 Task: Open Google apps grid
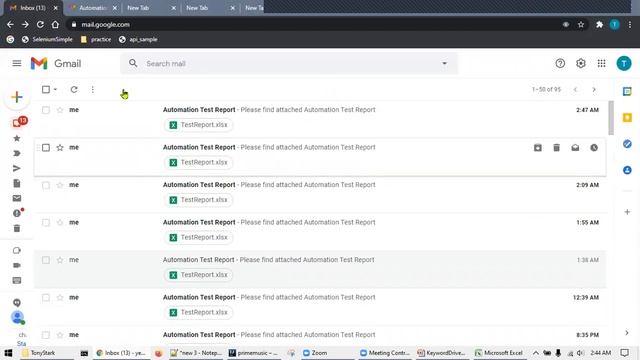(x=602, y=63)
